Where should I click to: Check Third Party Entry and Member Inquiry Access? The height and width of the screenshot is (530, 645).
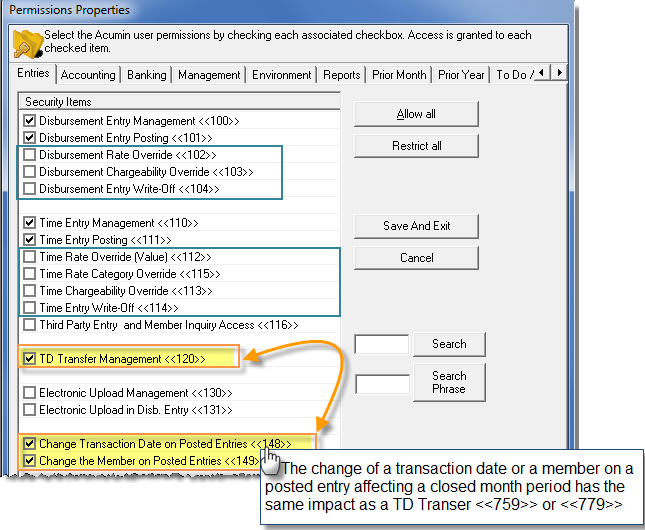tap(29, 325)
